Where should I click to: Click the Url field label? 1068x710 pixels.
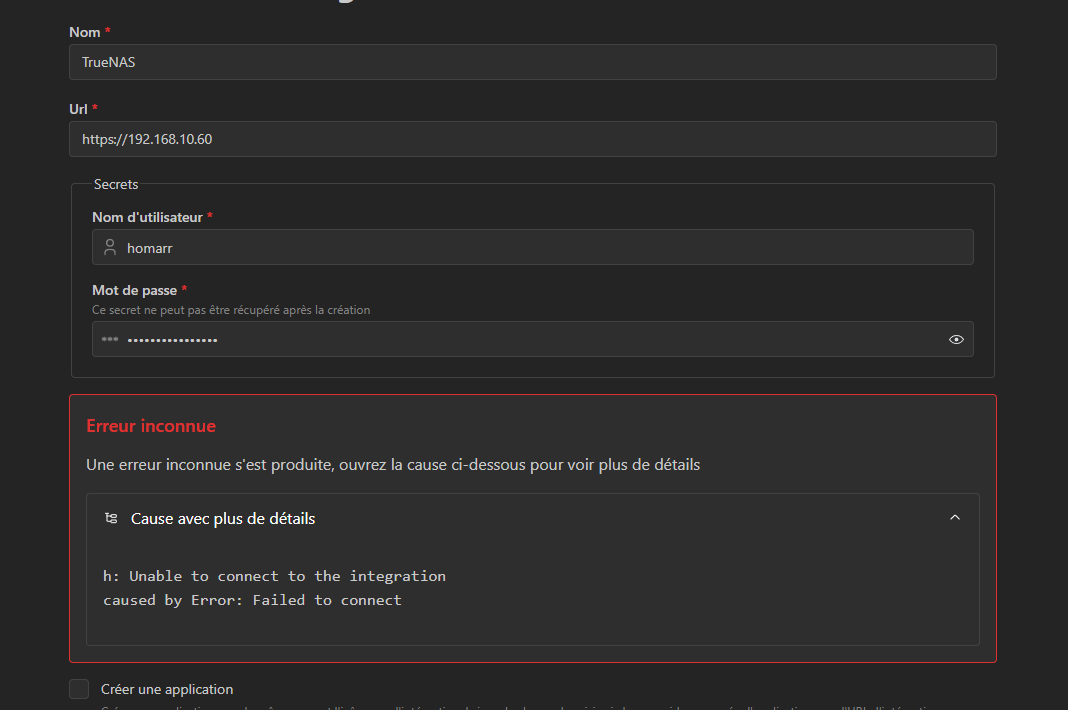click(x=78, y=109)
